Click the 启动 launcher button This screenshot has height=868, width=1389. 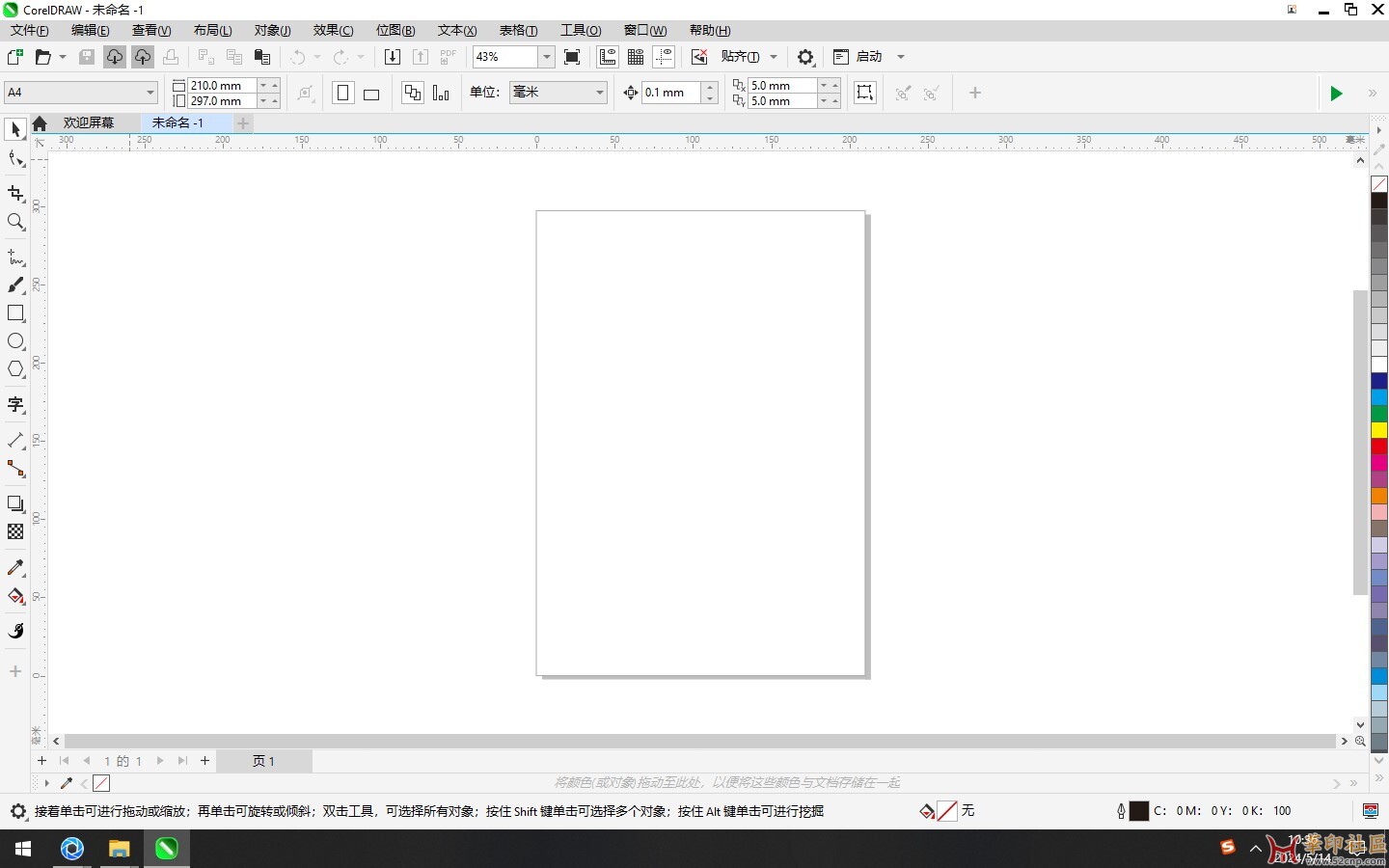858,57
